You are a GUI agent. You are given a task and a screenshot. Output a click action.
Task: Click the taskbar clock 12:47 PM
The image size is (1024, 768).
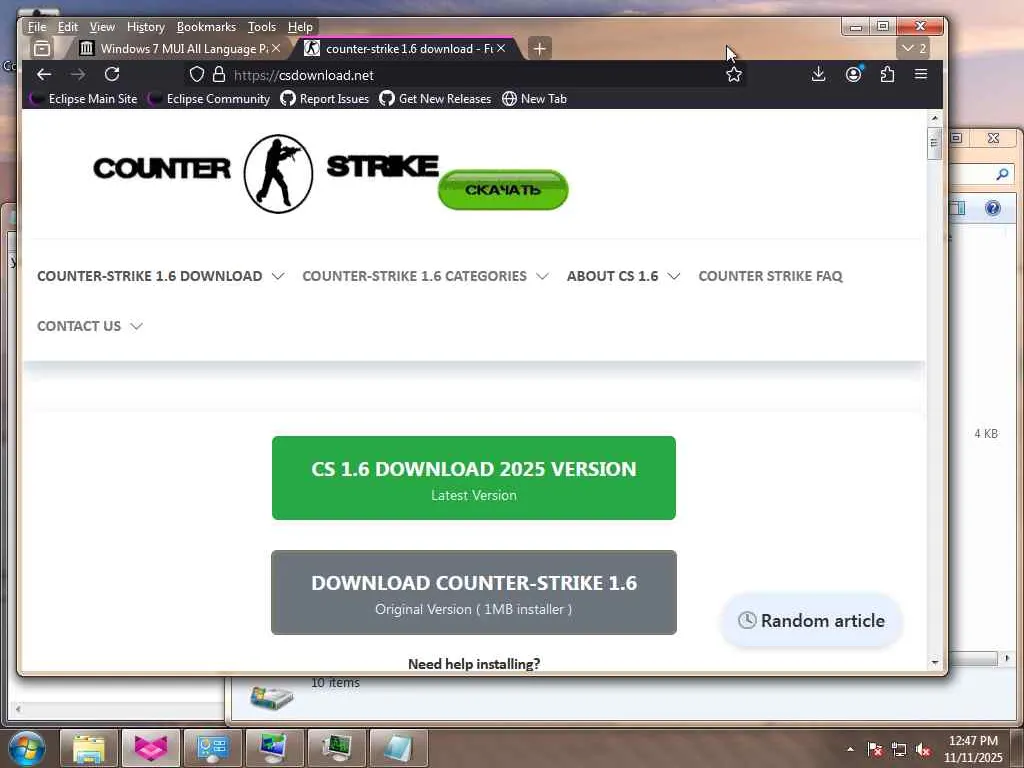(x=973, y=741)
